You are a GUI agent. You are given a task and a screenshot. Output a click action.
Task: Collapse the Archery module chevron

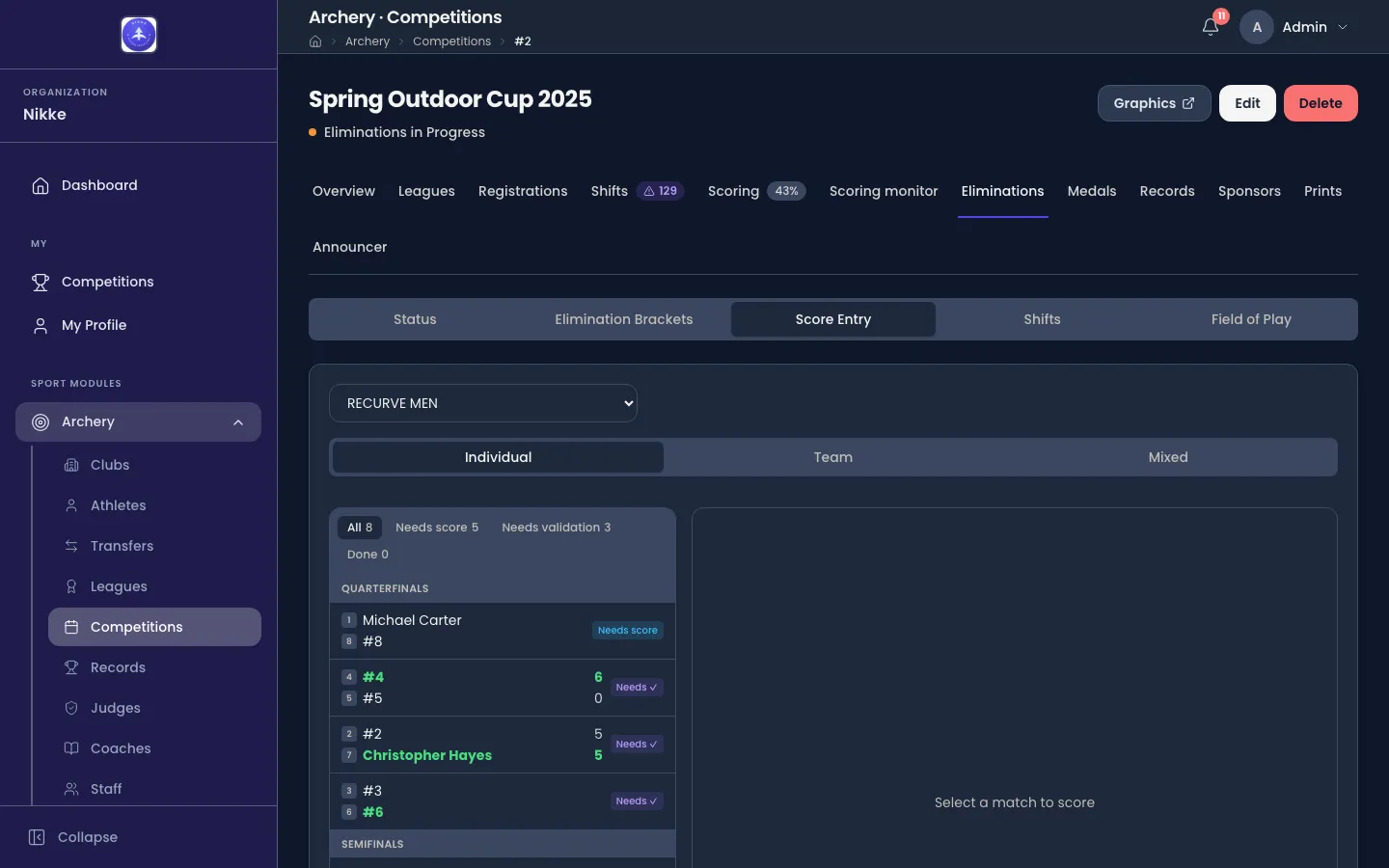[238, 422]
